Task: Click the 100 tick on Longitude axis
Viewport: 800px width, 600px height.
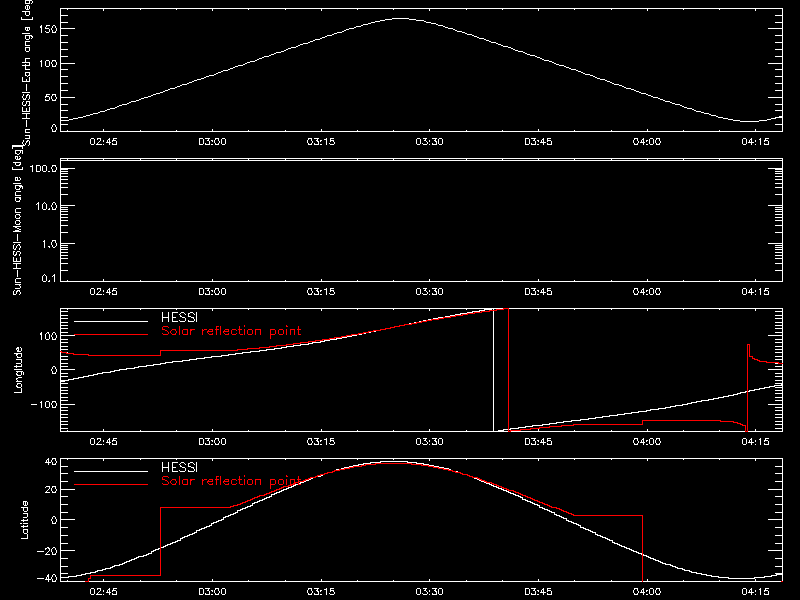Action: 49,336
